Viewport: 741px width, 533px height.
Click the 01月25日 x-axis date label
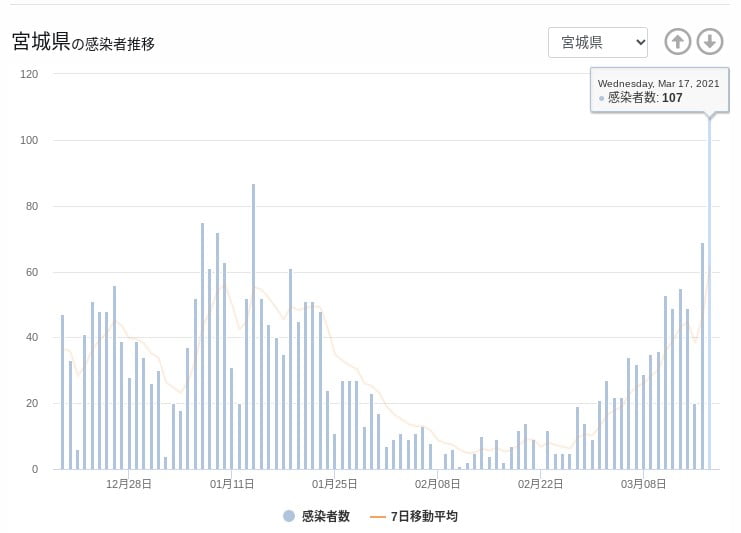coord(335,484)
